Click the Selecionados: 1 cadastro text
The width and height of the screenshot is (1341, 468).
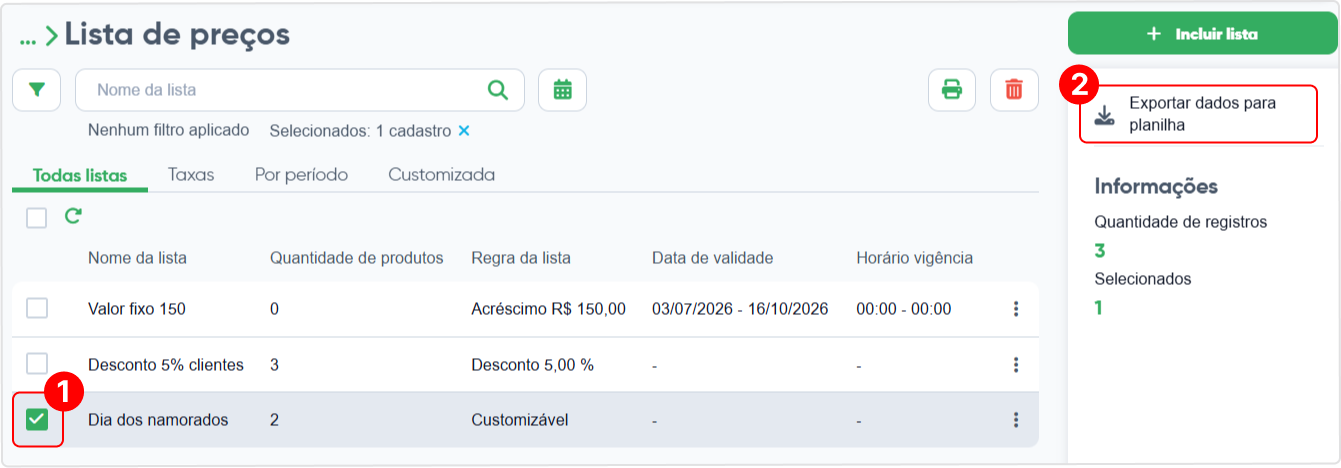click(360, 131)
